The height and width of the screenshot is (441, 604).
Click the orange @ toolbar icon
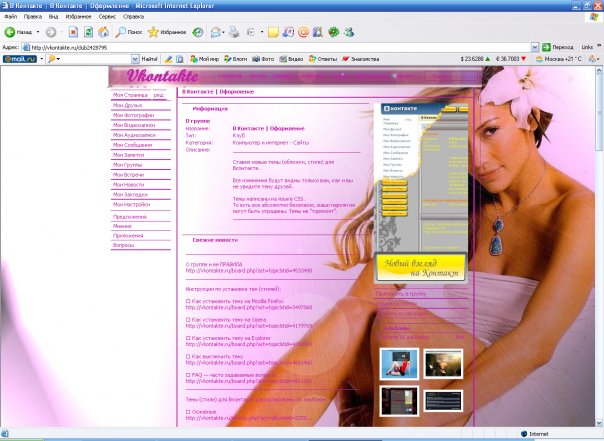tap(303, 32)
